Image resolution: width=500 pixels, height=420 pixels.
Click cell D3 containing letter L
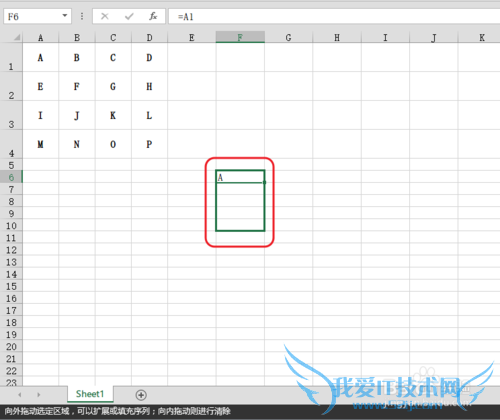coord(149,115)
